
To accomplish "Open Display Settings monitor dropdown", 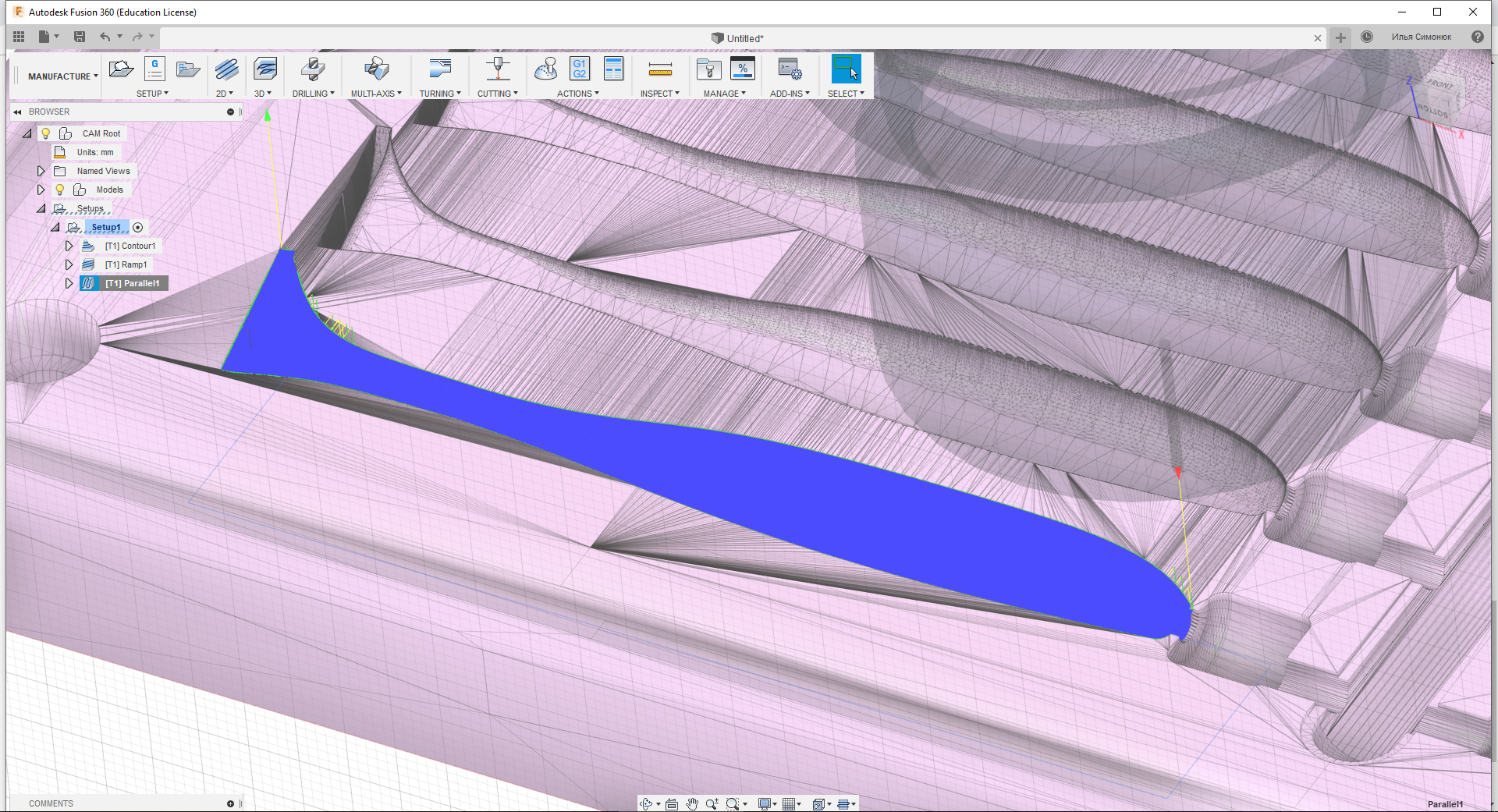I will 768,803.
